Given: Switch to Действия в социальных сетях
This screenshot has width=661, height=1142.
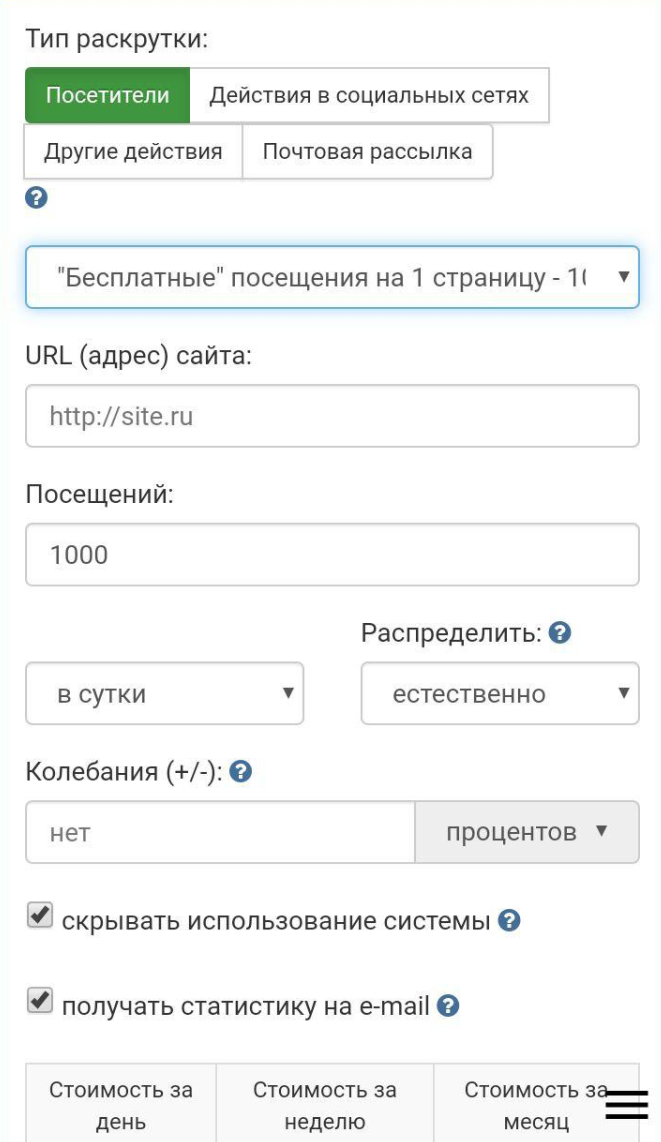Looking at the screenshot, I should (x=368, y=96).
